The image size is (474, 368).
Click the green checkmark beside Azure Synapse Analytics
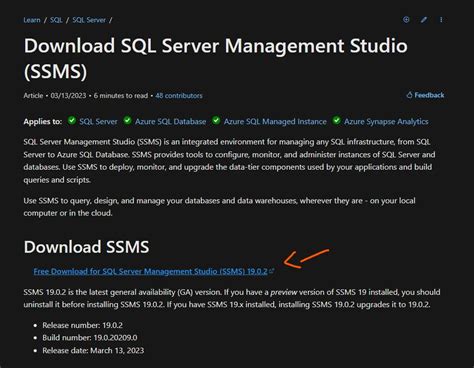[x=337, y=120]
